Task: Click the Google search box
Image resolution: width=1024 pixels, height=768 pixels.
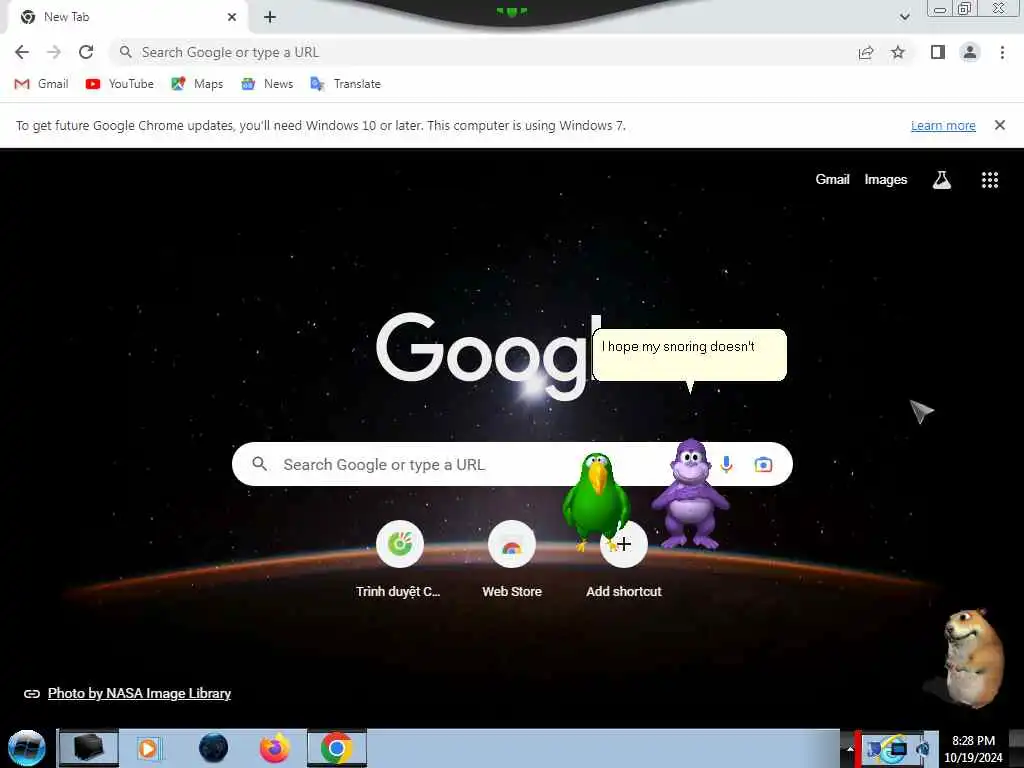Action: pyautogui.click(x=512, y=464)
